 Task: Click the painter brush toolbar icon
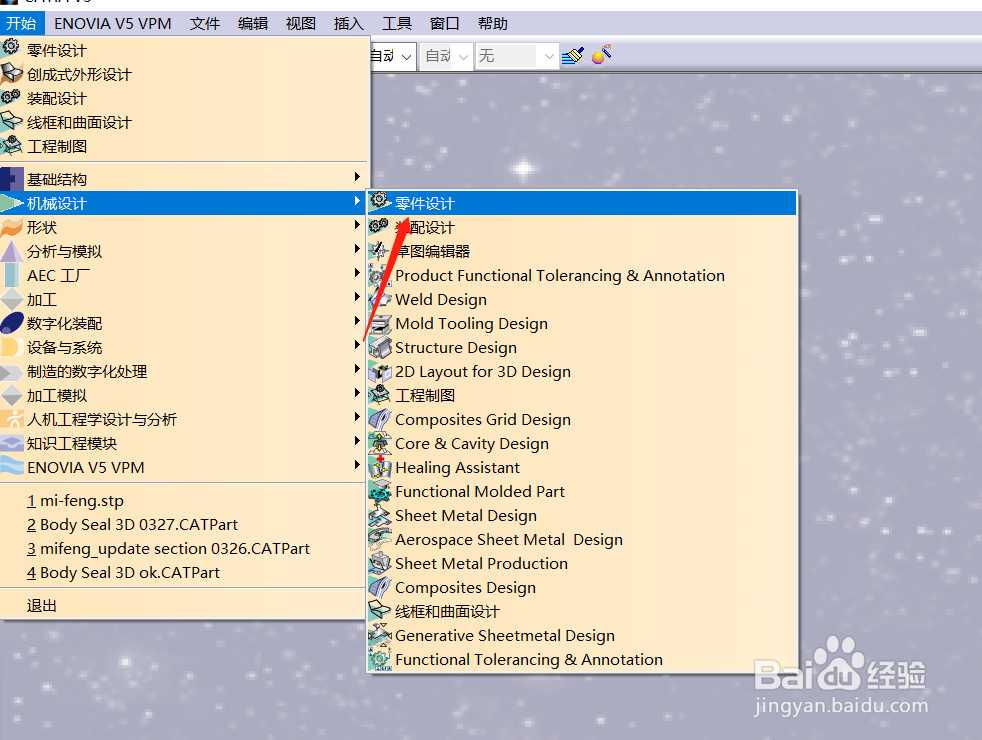[572, 56]
